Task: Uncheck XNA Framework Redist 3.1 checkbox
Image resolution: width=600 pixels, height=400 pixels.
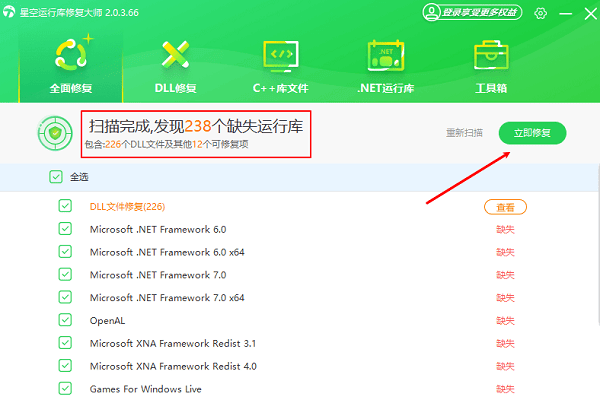Action: (65, 343)
